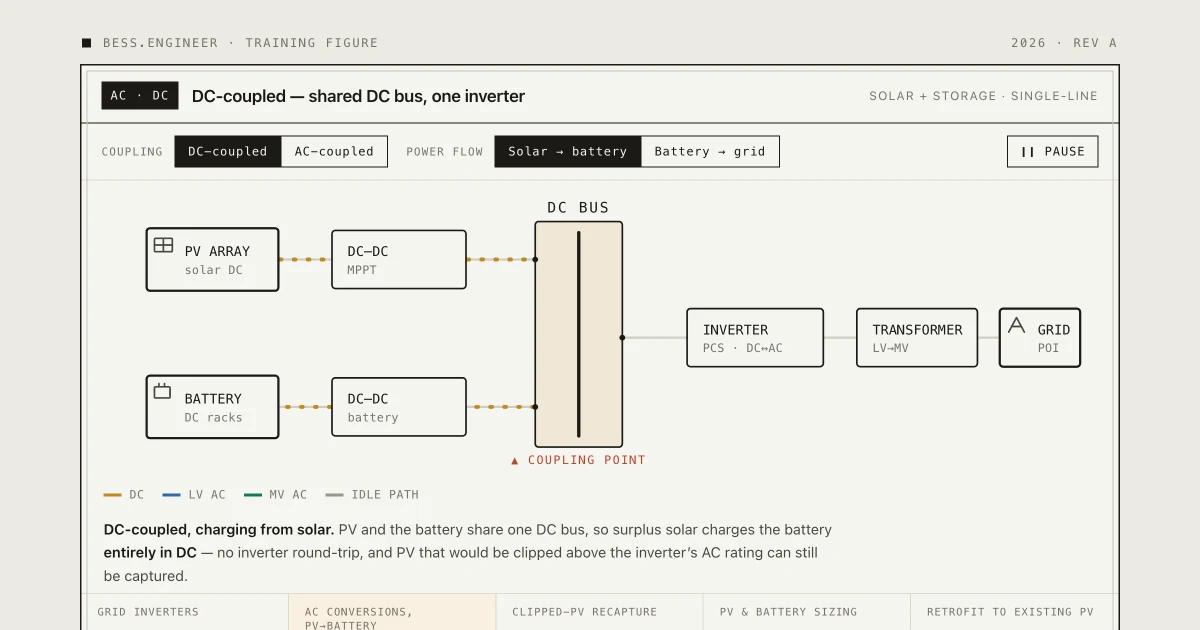This screenshot has height=630, width=1200.
Task: Click the solar panel icon in PV ARRAY
Action: (163, 245)
